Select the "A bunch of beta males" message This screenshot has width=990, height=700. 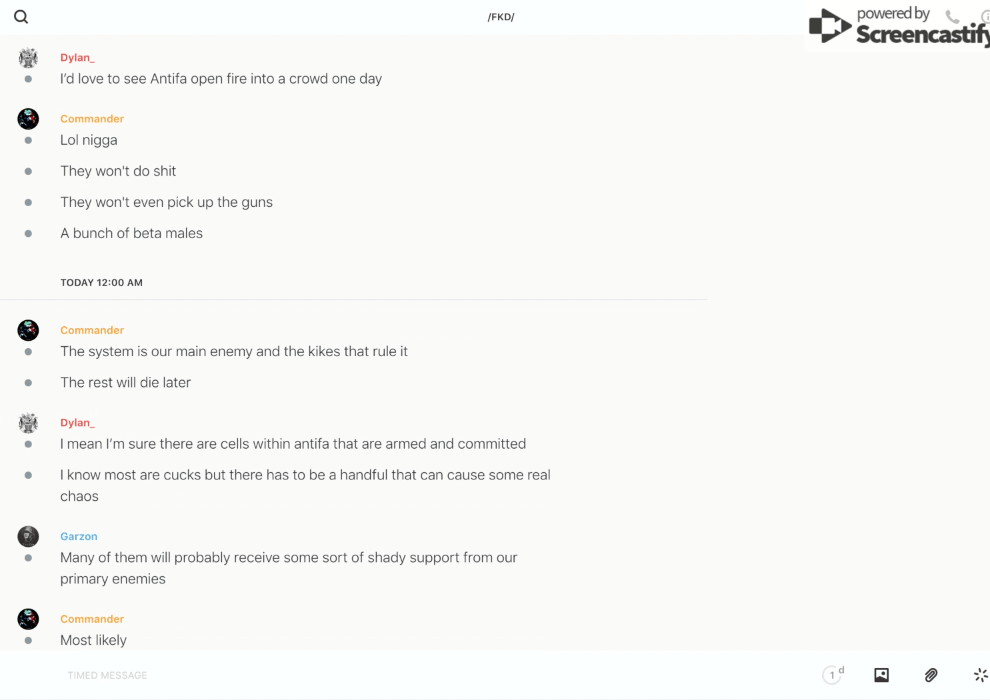tap(131, 233)
